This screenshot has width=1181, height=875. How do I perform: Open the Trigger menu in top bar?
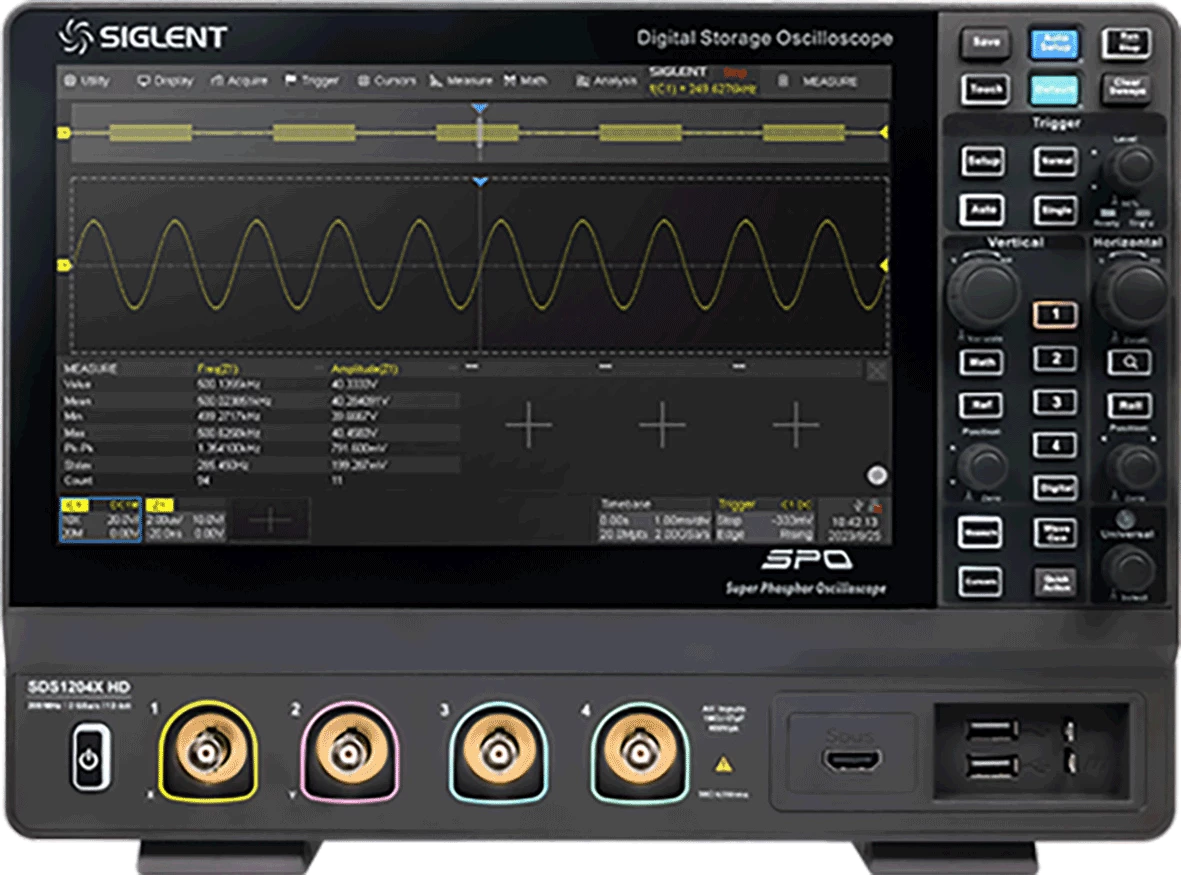(312, 80)
